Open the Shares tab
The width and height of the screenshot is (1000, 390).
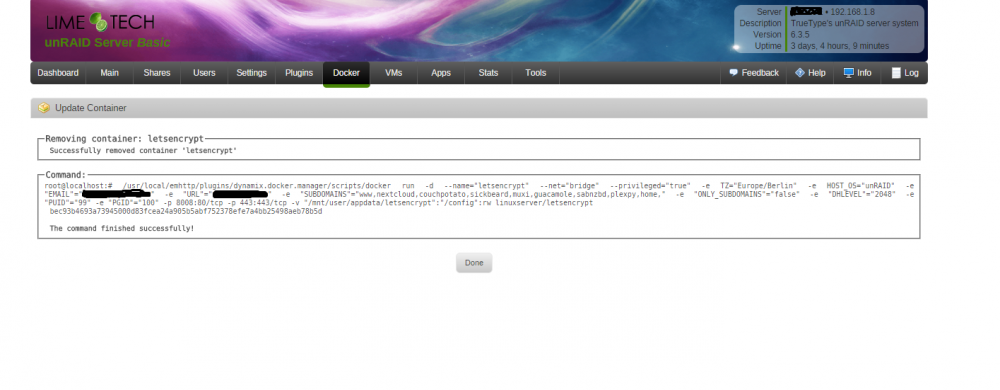pyautogui.click(x=157, y=73)
